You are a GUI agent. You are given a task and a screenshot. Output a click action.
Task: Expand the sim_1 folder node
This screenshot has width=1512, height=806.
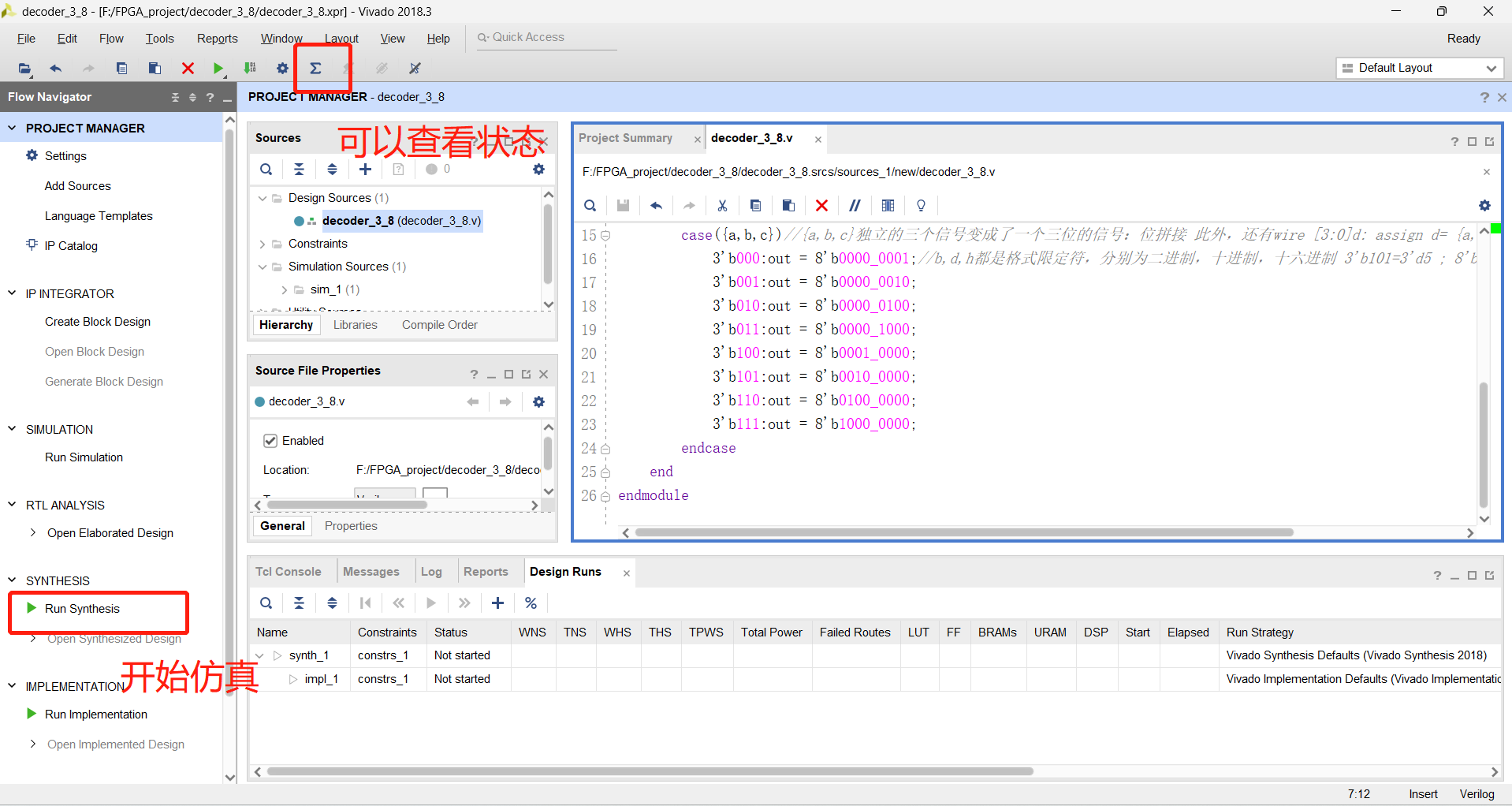[285, 289]
